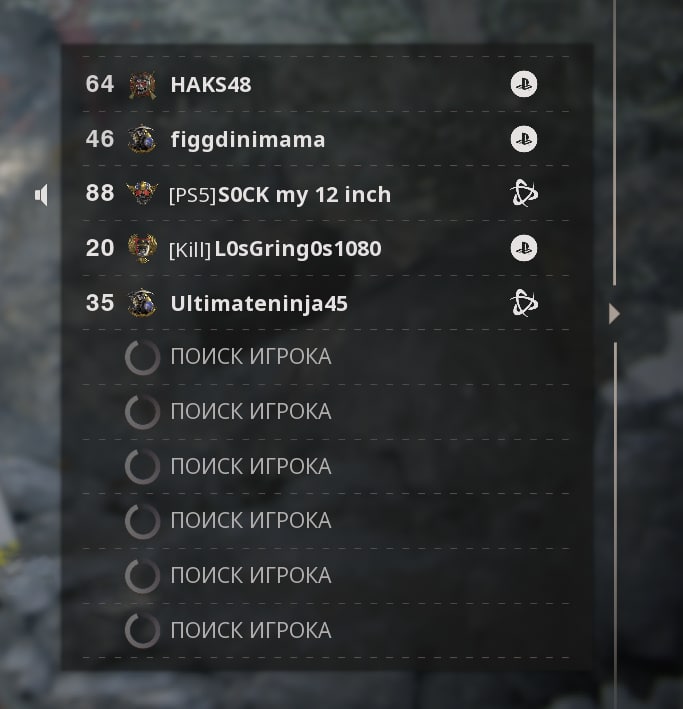Viewport: 683px width, 709px height.
Task: Expand the side panel with the right arrow
Action: pos(614,314)
